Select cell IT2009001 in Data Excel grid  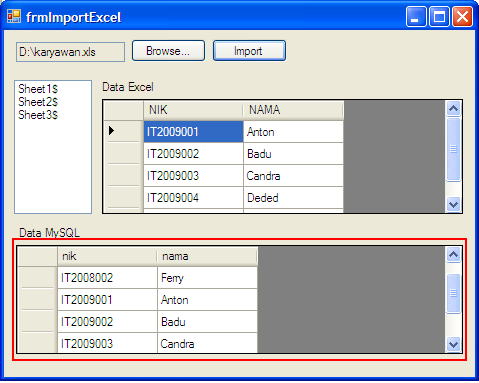tap(193, 132)
